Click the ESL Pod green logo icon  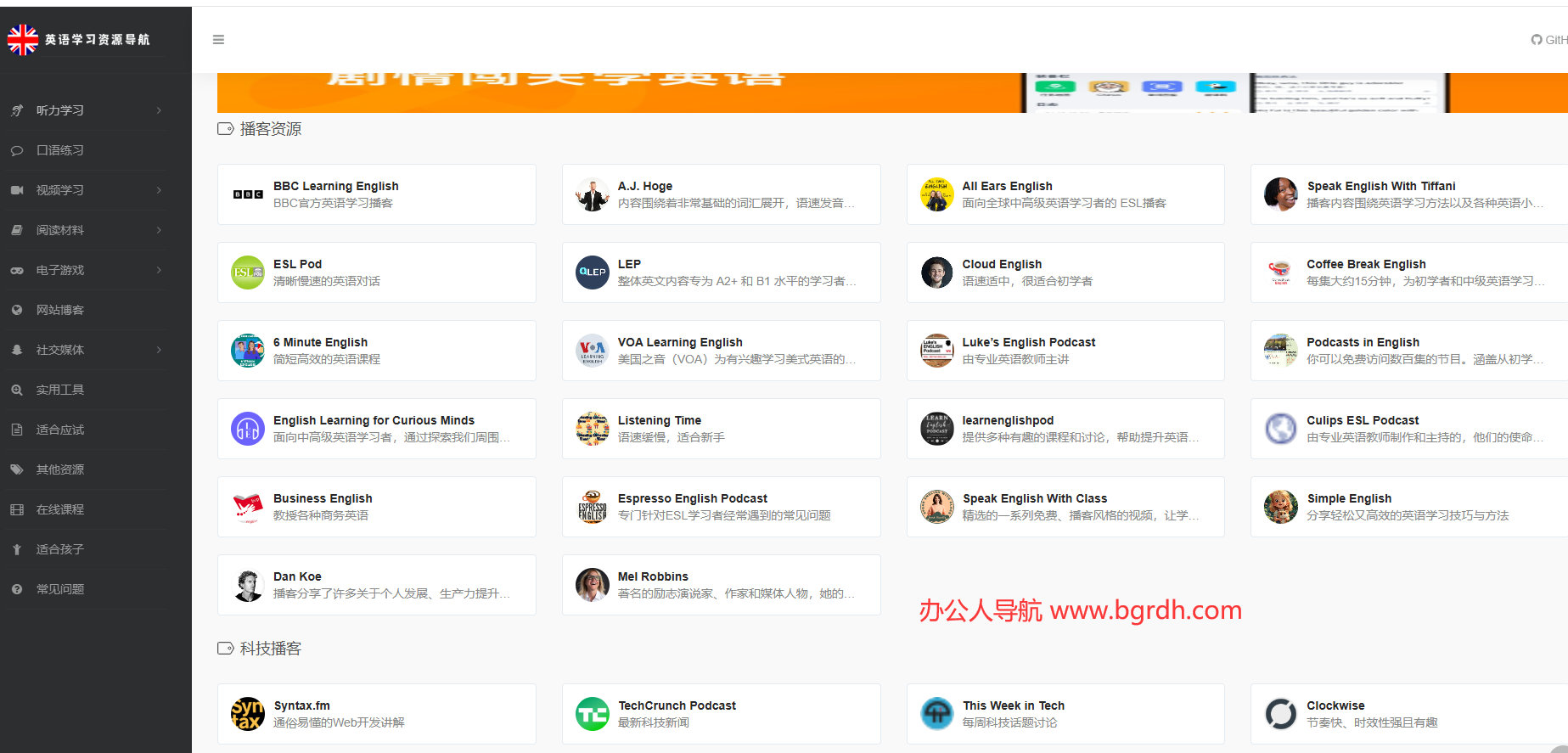click(248, 273)
